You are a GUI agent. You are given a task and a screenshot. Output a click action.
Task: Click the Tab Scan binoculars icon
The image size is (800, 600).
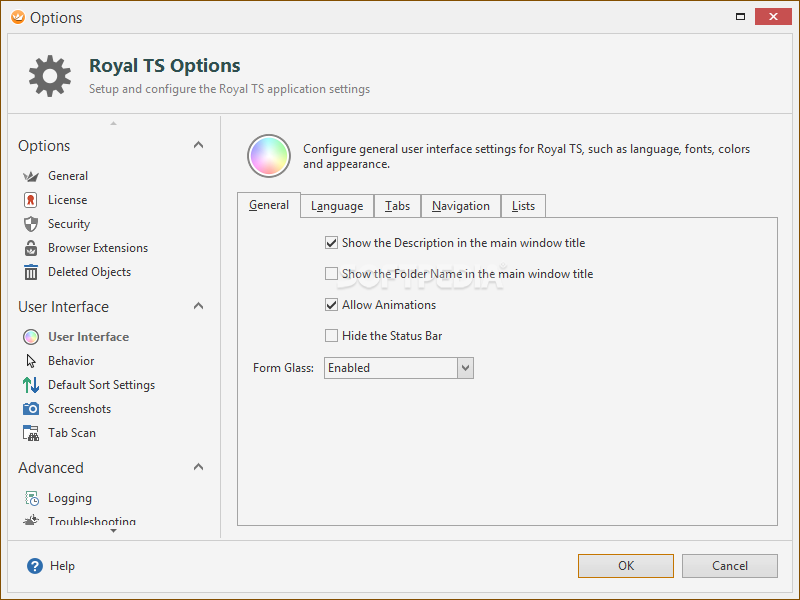tap(31, 433)
